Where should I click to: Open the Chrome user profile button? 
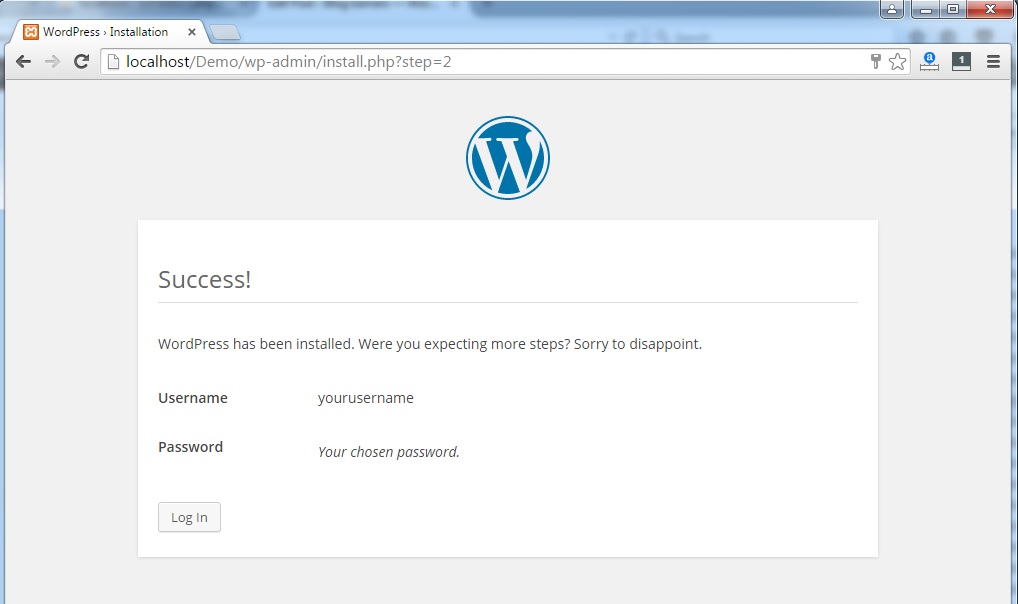[891, 9]
